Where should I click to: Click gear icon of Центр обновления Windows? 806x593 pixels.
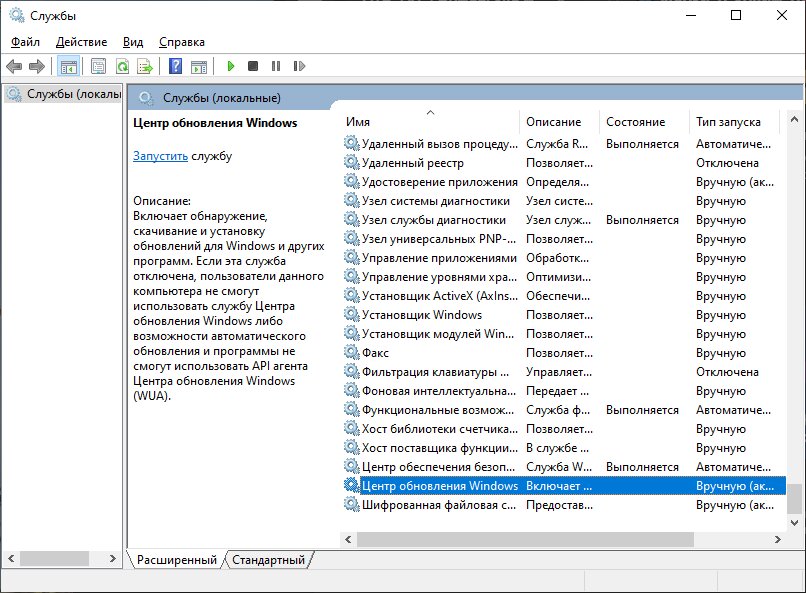coord(352,486)
